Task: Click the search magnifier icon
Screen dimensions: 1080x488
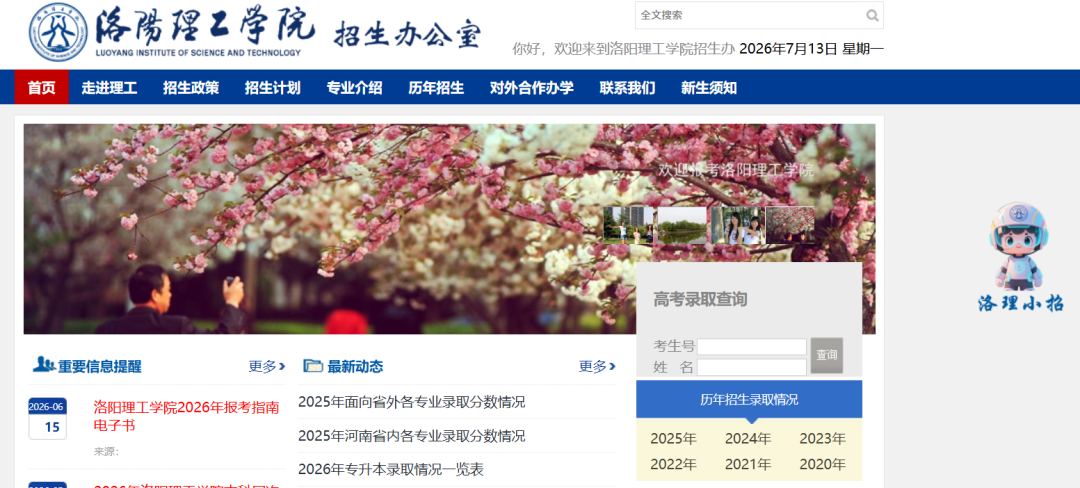Action: click(872, 15)
